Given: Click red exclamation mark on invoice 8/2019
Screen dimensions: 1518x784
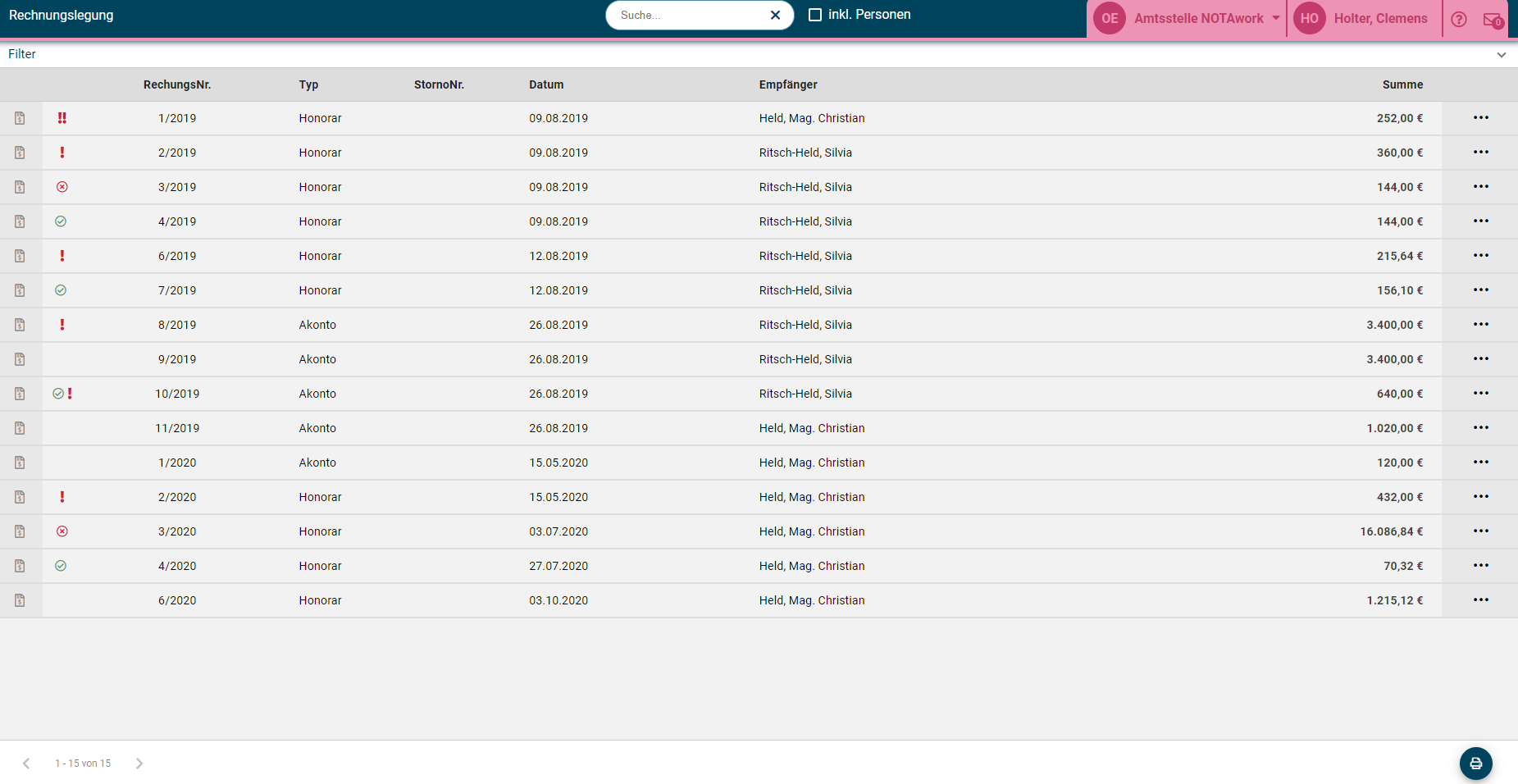Looking at the screenshot, I should click(x=62, y=325).
